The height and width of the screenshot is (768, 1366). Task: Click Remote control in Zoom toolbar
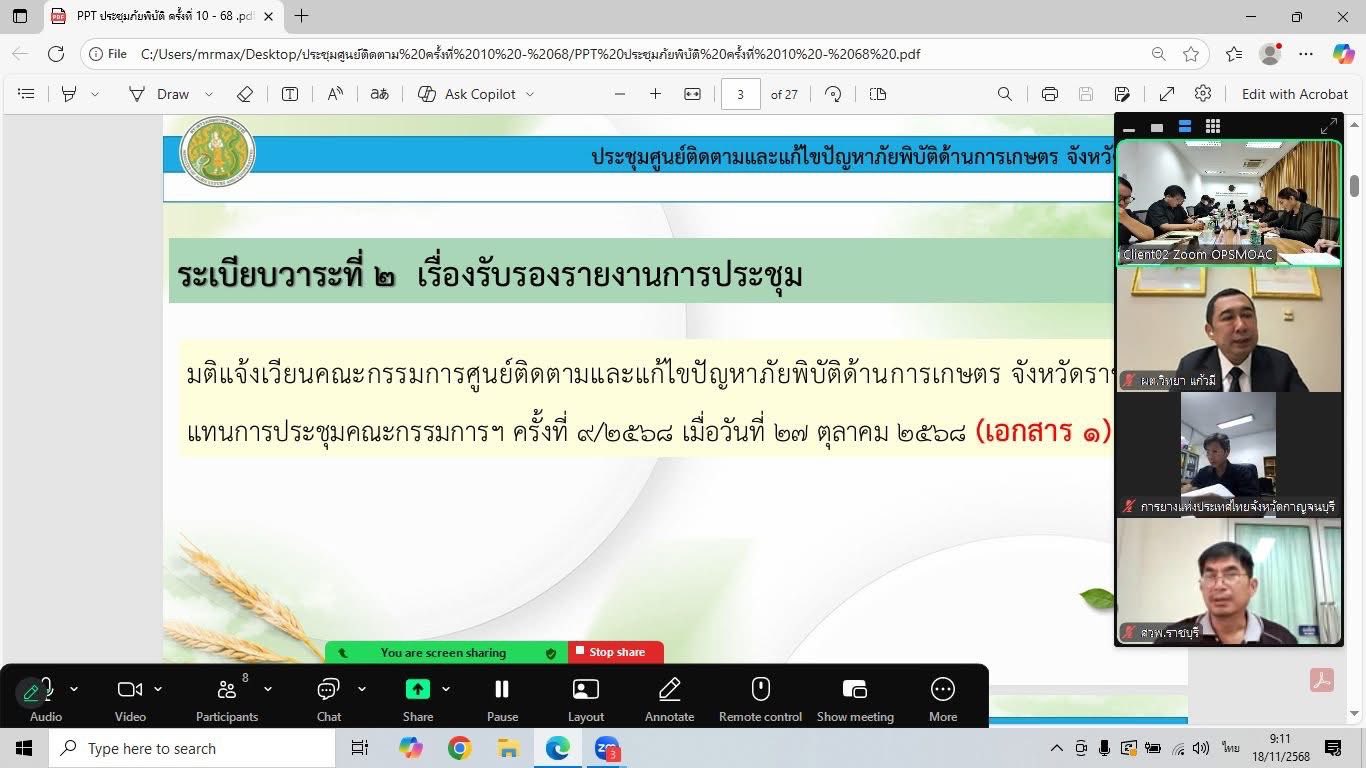click(x=760, y=699)
